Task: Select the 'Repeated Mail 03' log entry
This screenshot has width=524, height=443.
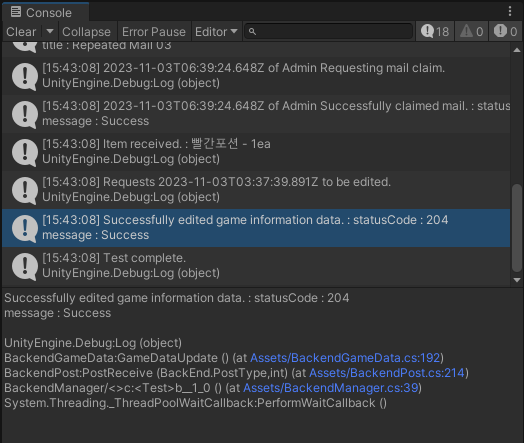Action: pyautogui.click(x=256, y=49)
